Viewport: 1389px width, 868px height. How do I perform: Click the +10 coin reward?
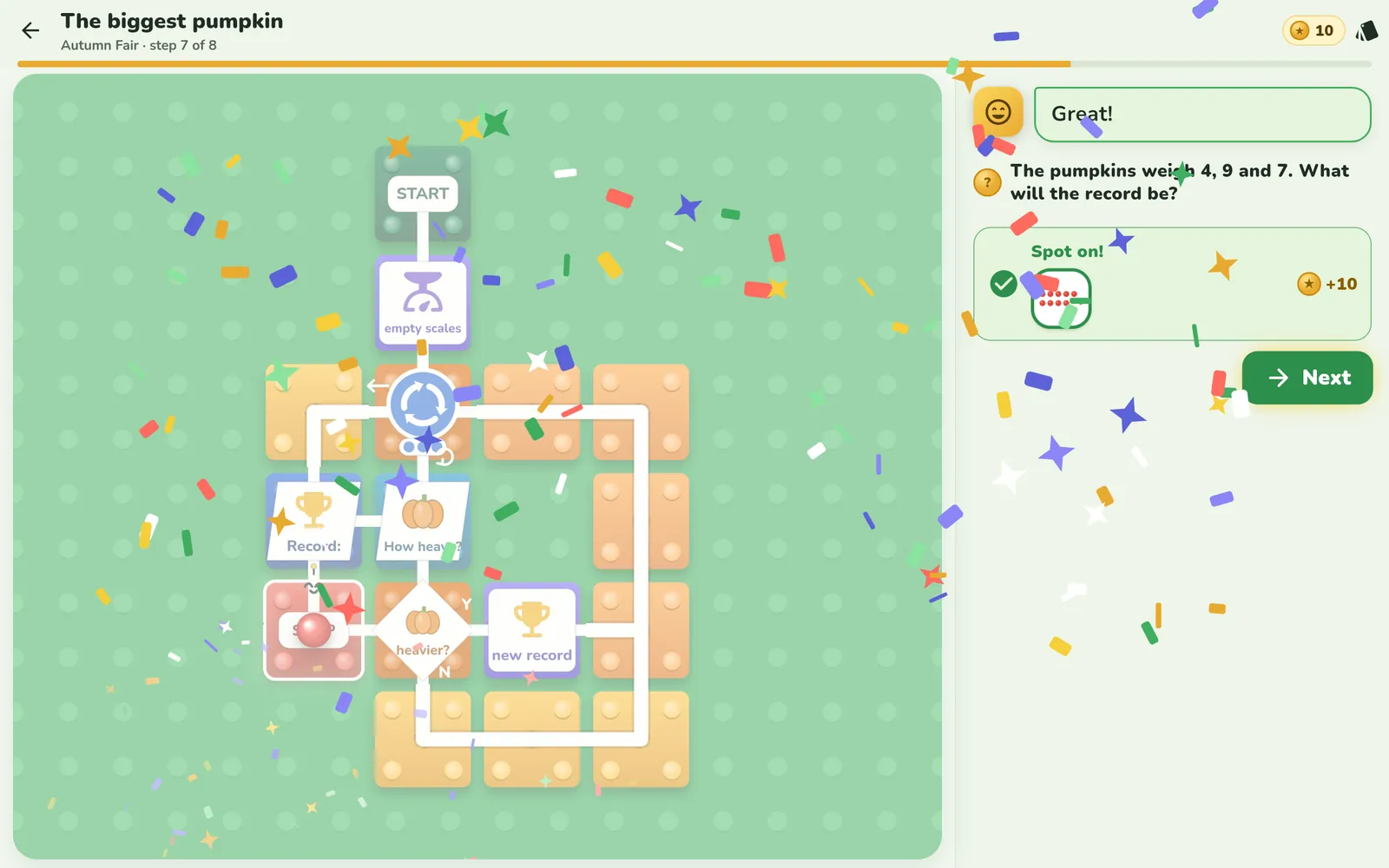(1327, 284)
